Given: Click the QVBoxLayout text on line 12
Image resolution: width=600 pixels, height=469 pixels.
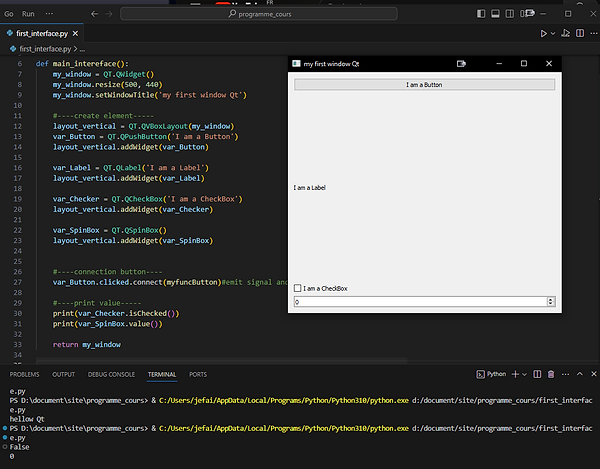Looking at the screenshot, I should [163, 126].
